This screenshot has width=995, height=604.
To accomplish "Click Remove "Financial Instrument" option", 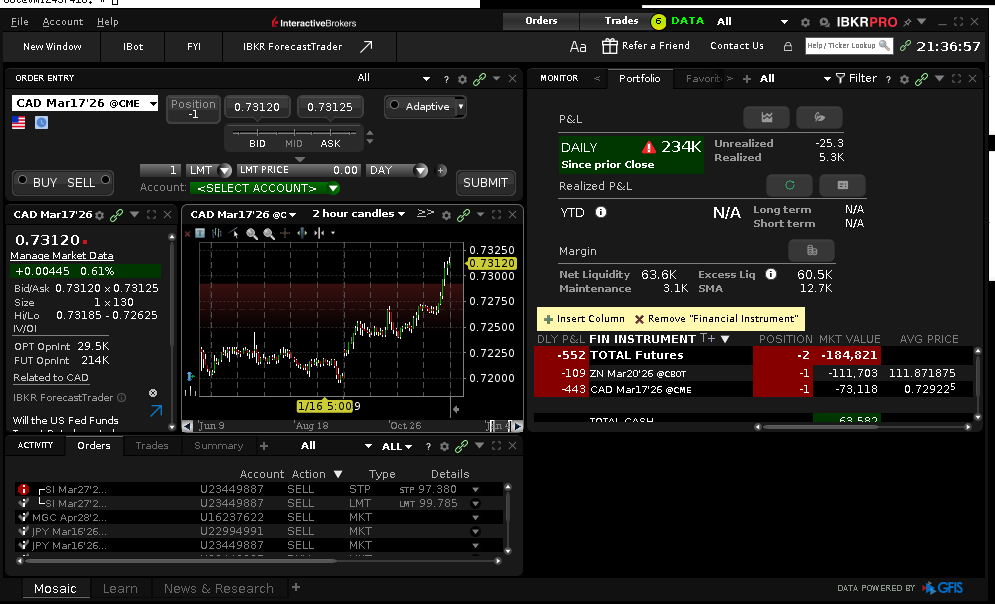I will [x=716, y=319].
